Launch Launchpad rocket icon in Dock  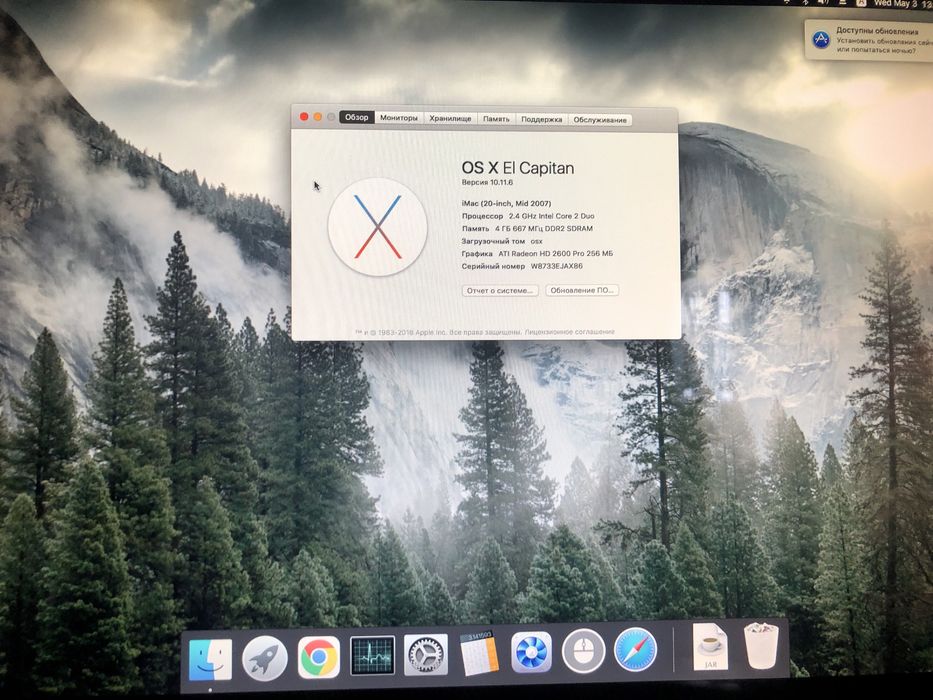coord(265,658)
